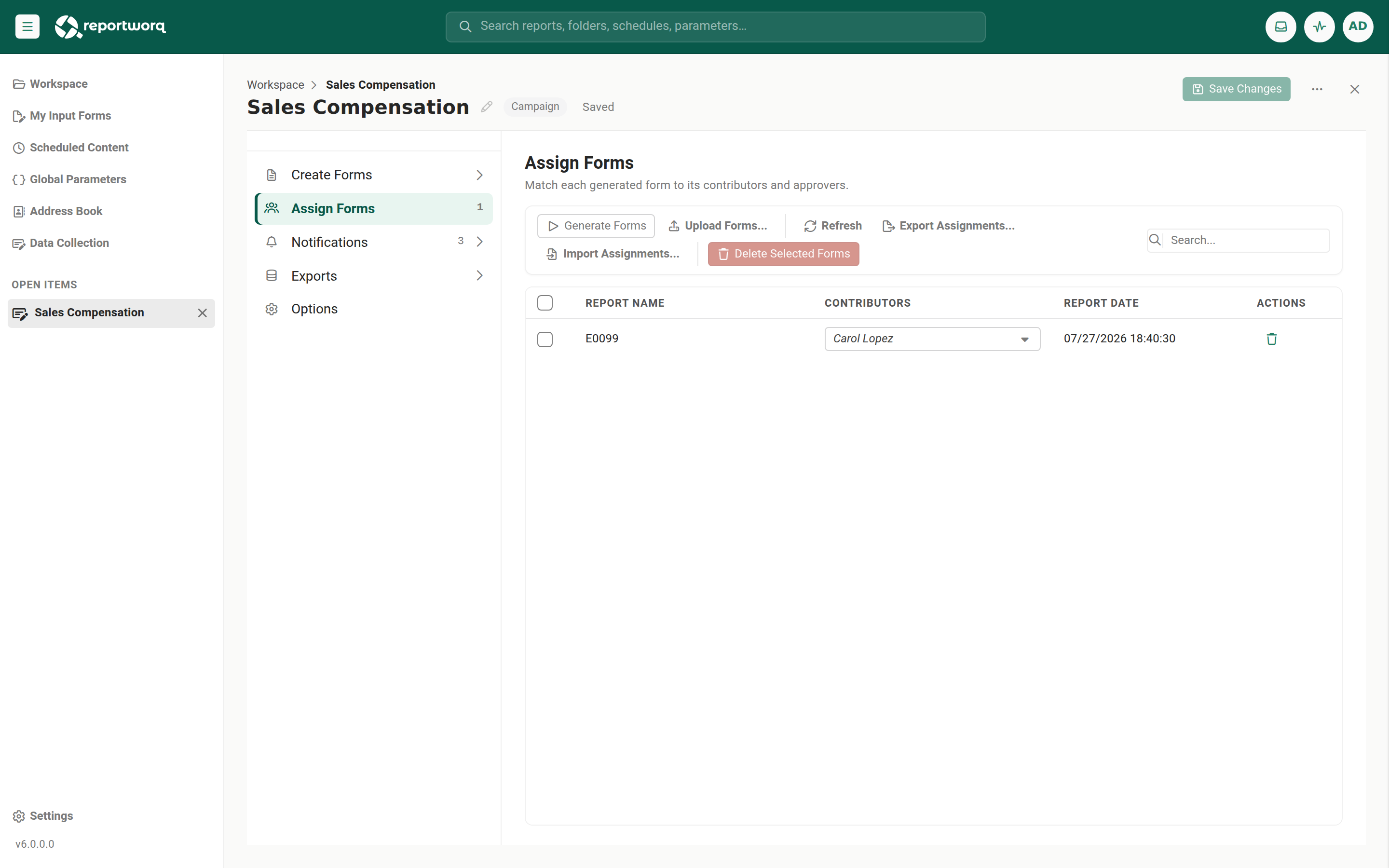1389x868 pixels.
Task: Click the pencil icon to rename campaign
Action: point(487,107)
